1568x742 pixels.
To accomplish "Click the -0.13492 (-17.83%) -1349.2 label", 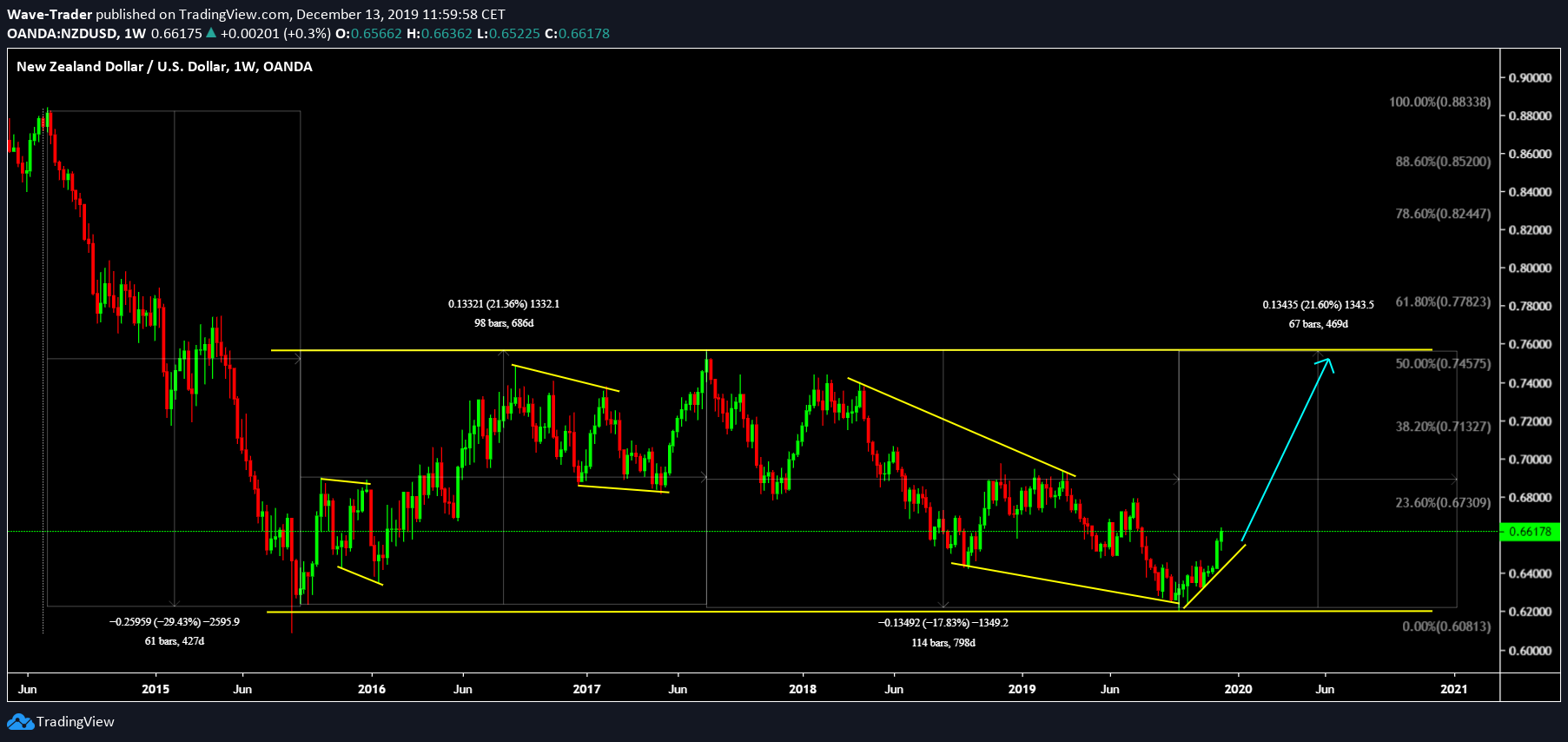I will (943, 623).
